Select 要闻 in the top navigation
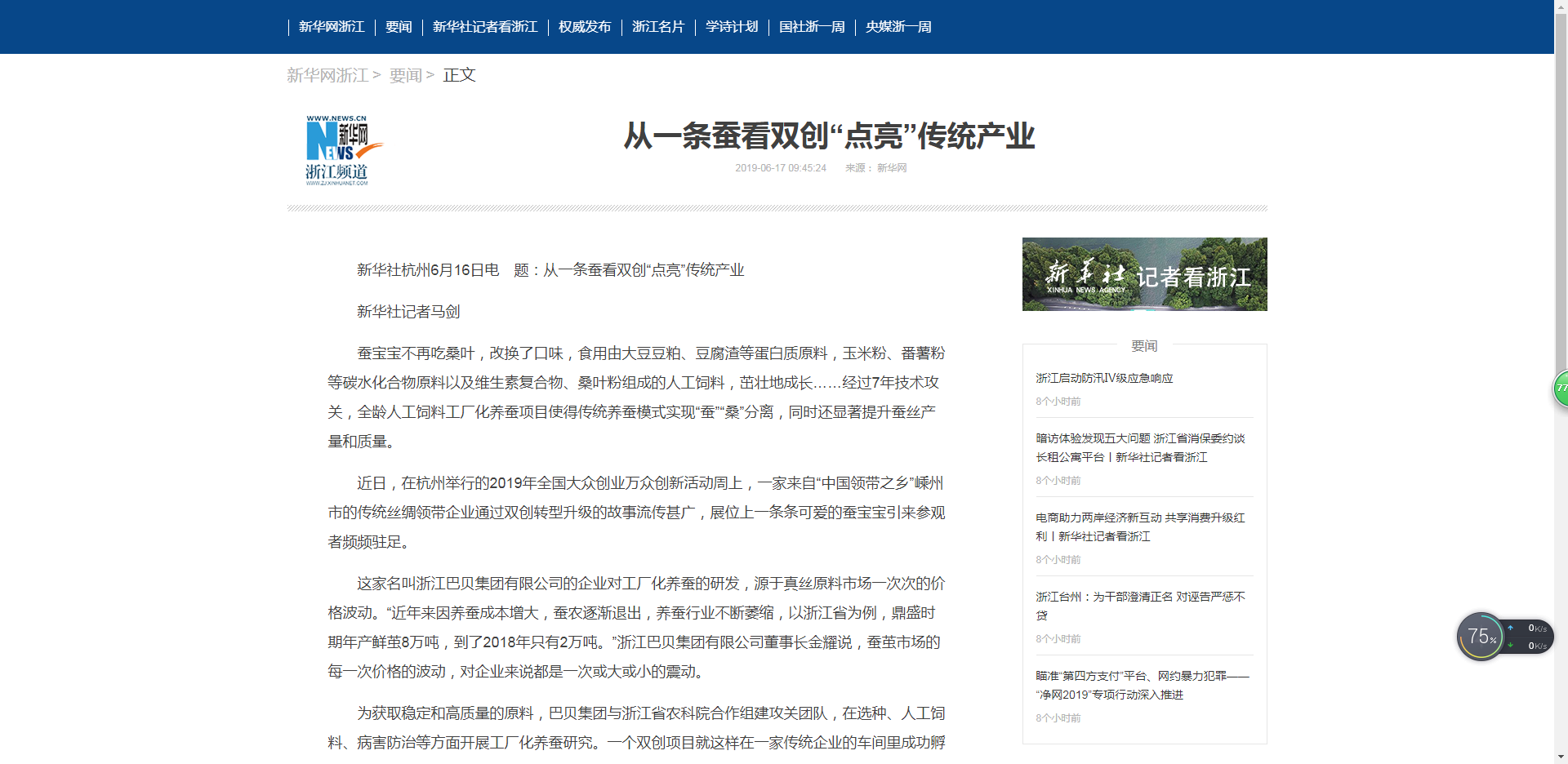 [399, 27]
